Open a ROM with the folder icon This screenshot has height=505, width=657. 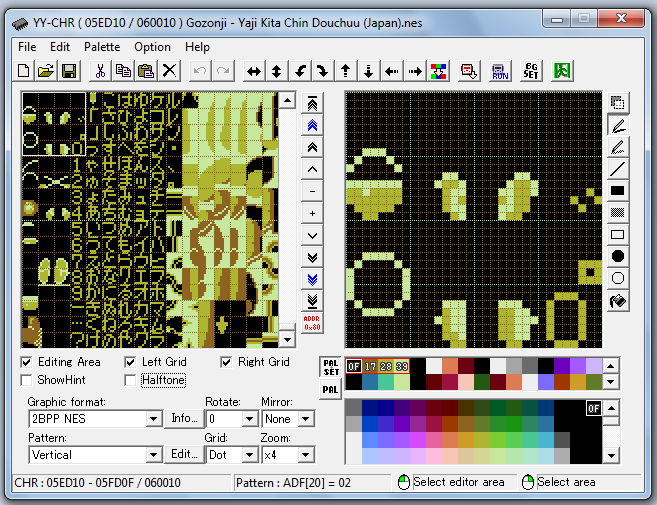(46, 71)
